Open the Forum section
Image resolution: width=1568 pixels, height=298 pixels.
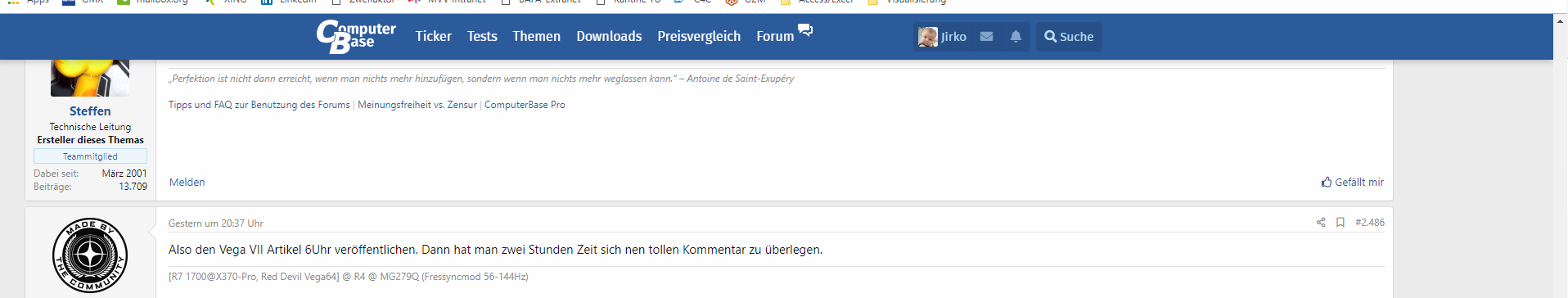click(x=775, y=36)
